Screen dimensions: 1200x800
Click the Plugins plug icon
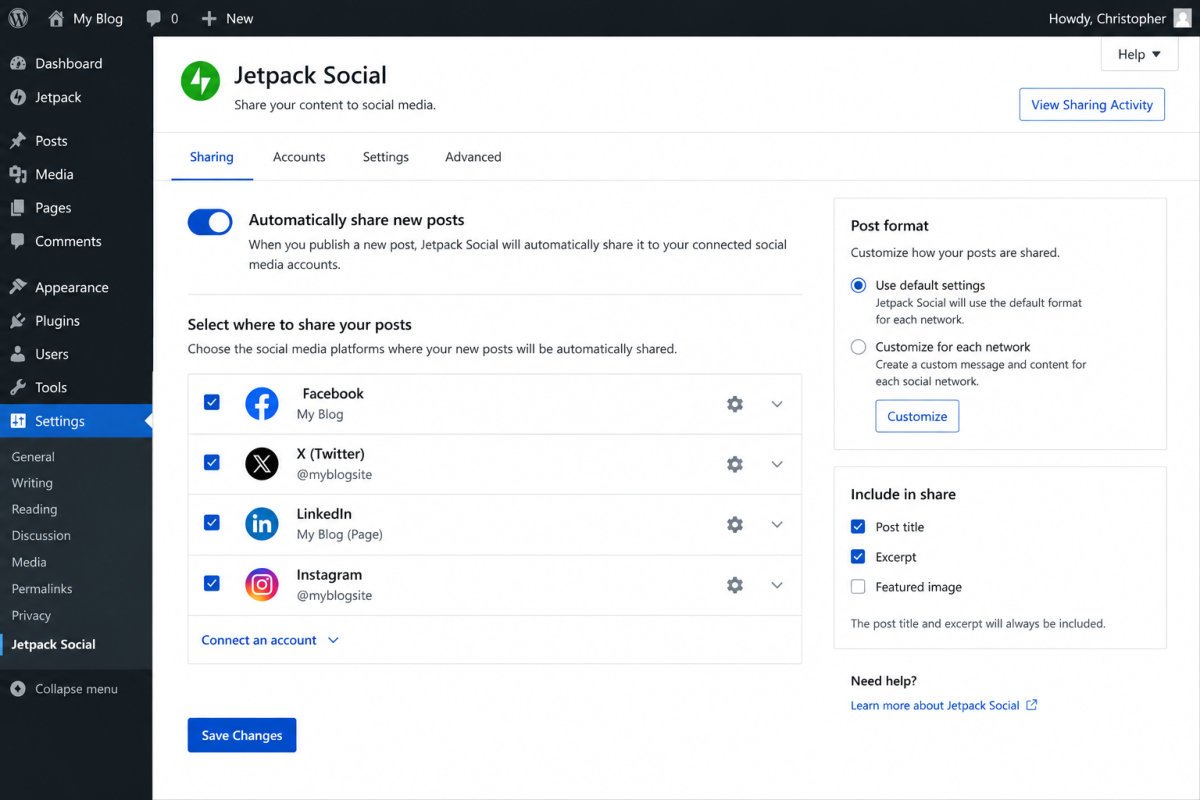coord(18,321)
